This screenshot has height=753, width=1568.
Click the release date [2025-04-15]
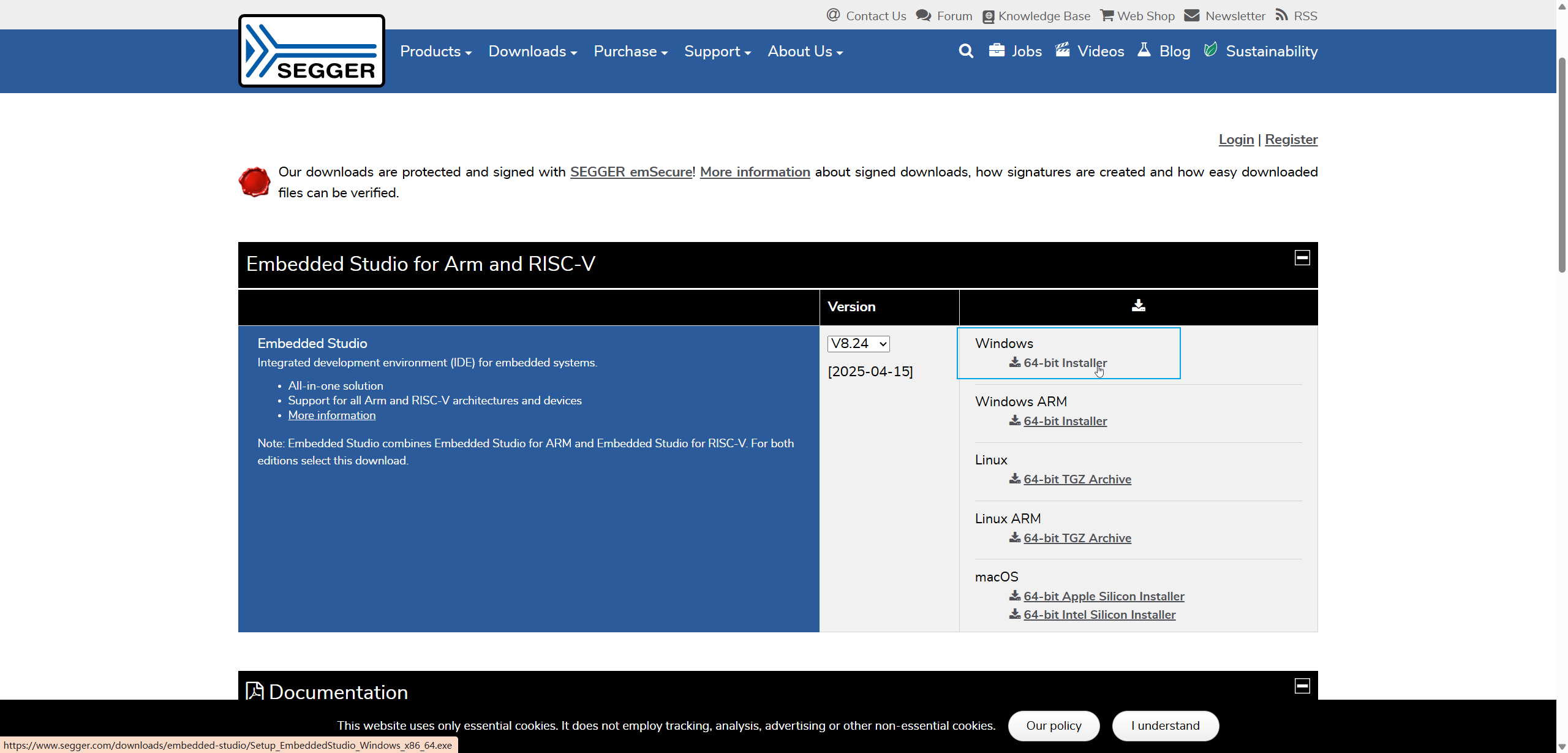[870, 372]
